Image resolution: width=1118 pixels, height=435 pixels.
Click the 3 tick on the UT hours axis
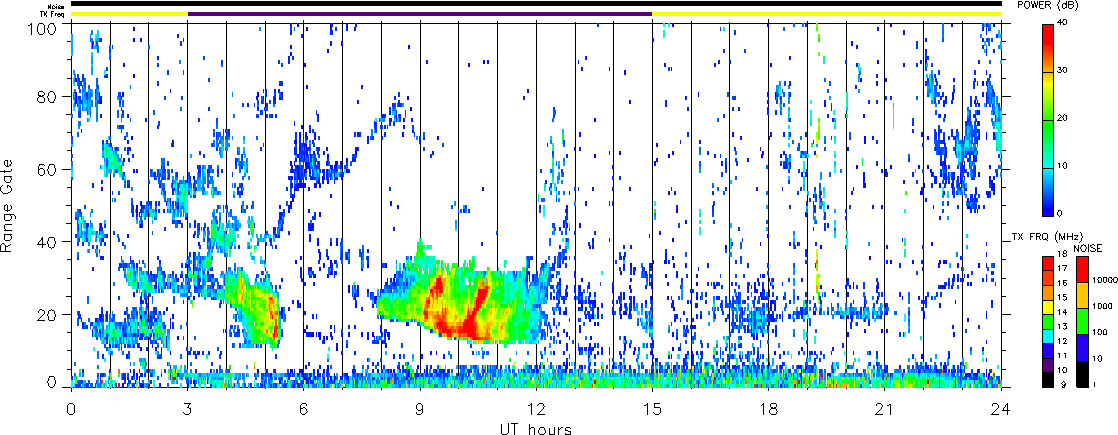(187, 409)
